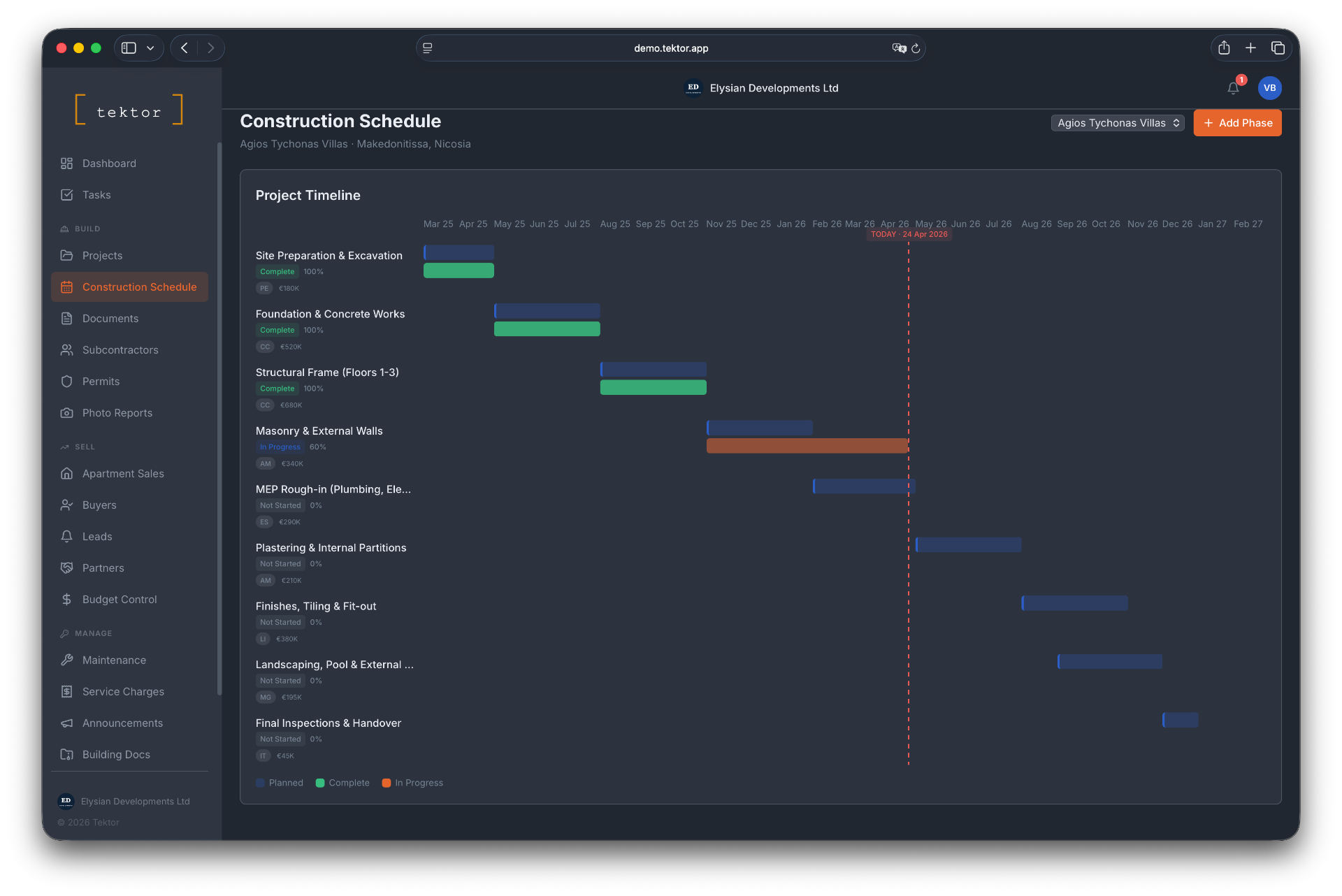The image size is (1342, 896).
Task: Open the notification bell icon
Action: [1233, 88]
